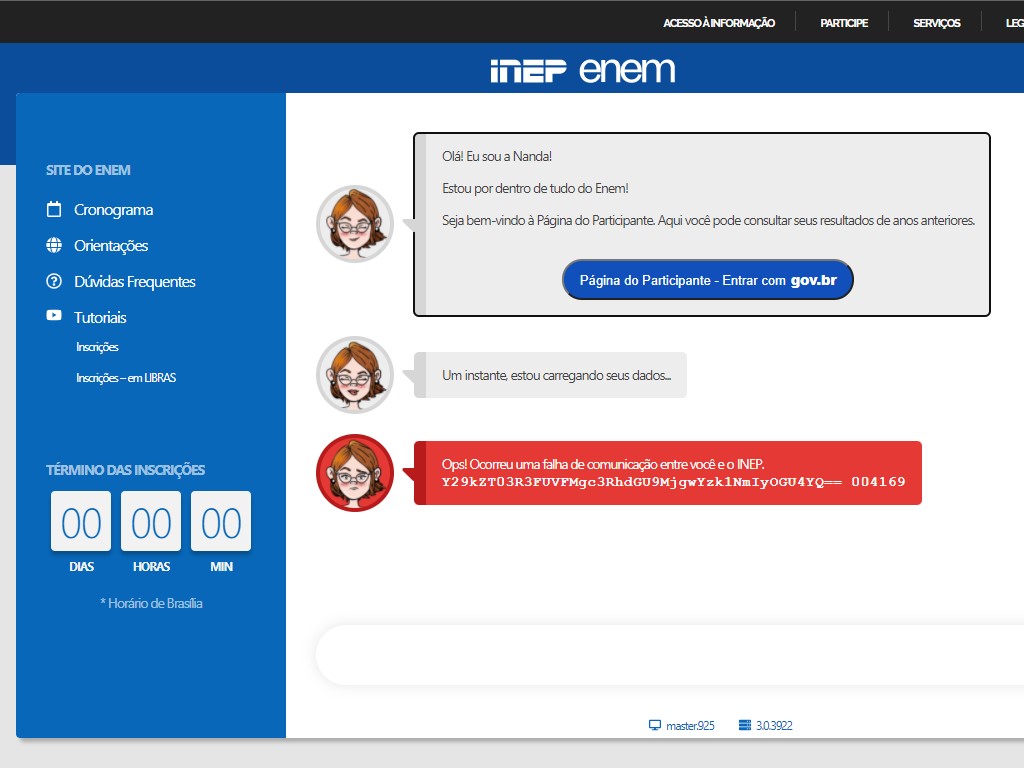Click the DIAS countdown box
Viewport: 1024px width, 768px height.
pos(81,521)
